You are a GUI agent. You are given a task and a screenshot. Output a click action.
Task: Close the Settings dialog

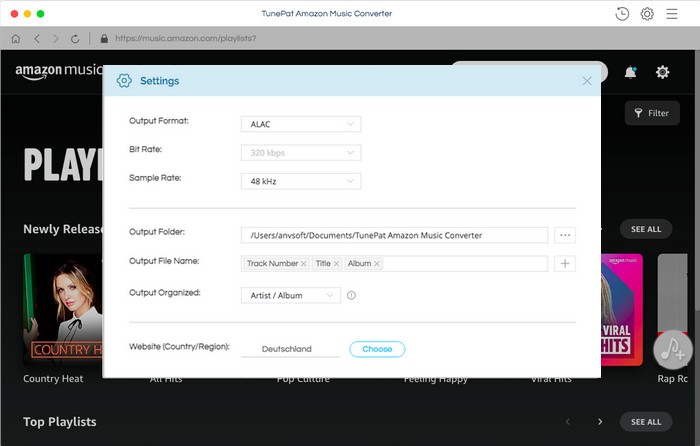pos(587,81)
